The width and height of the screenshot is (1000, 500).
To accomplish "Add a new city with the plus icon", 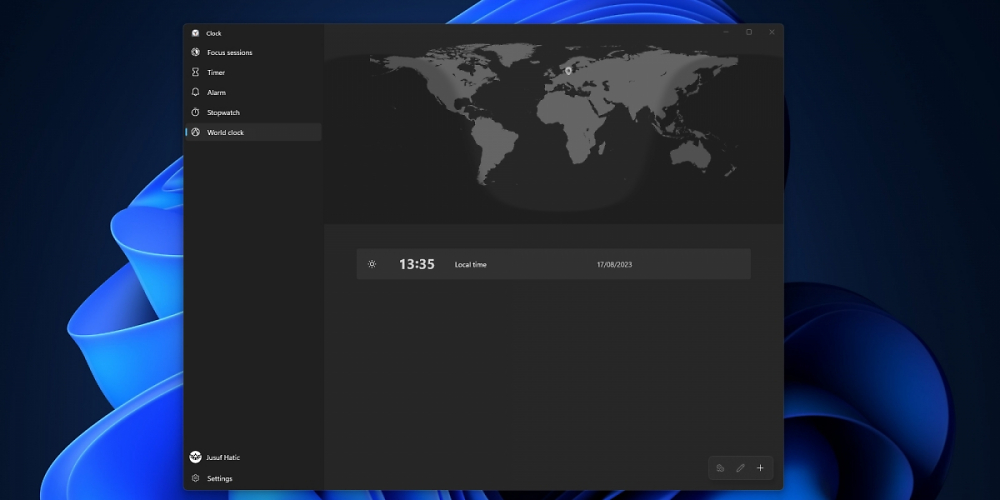I will [760, 468].
